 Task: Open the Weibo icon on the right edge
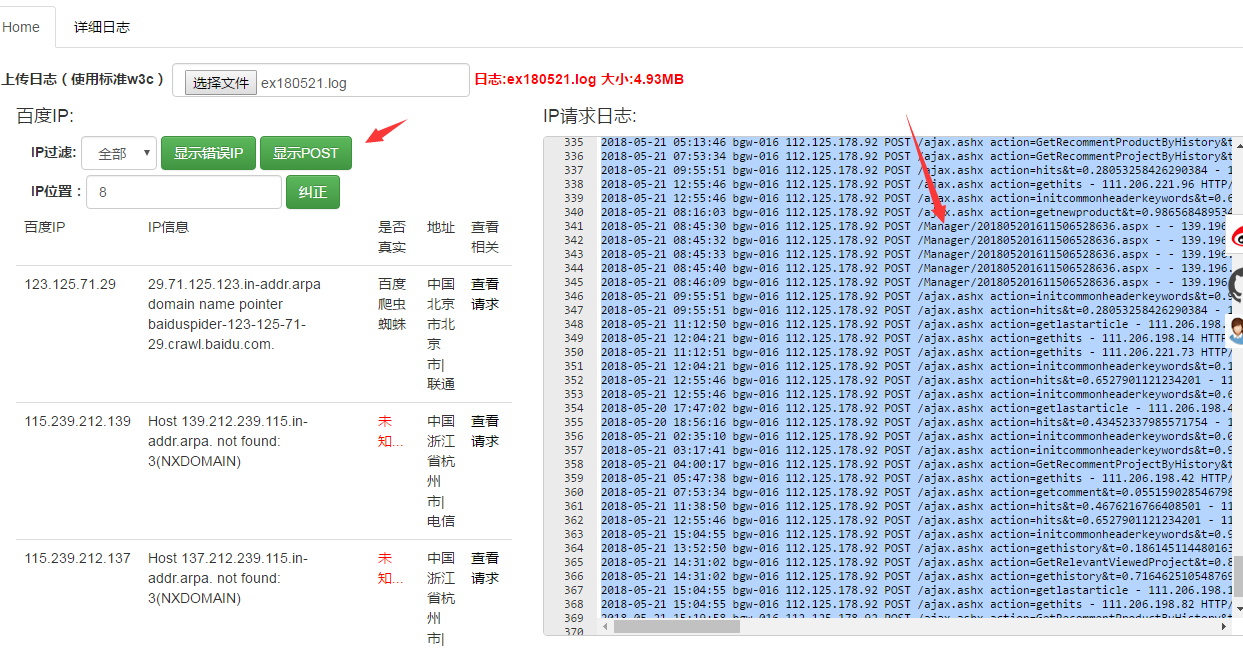[x=1235, y=236]
